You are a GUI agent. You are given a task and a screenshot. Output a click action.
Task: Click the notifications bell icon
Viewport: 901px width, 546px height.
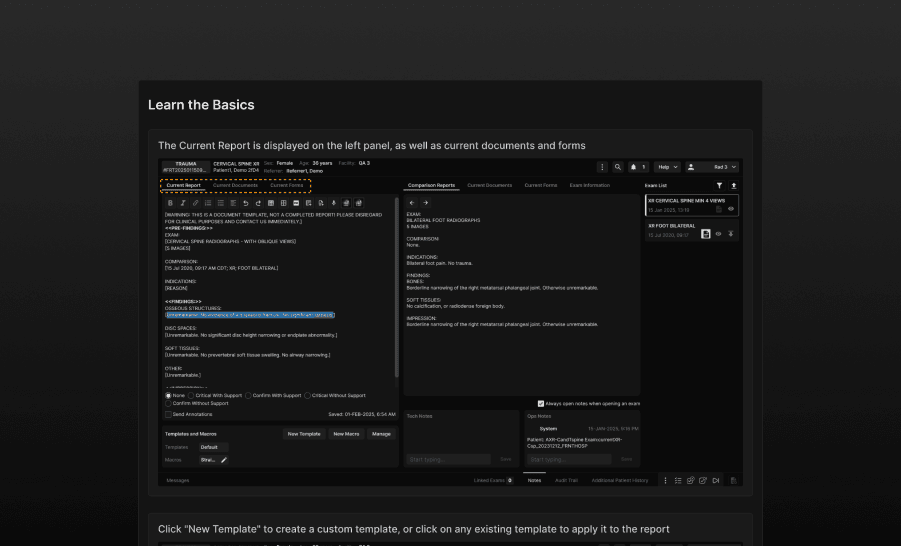633,167
